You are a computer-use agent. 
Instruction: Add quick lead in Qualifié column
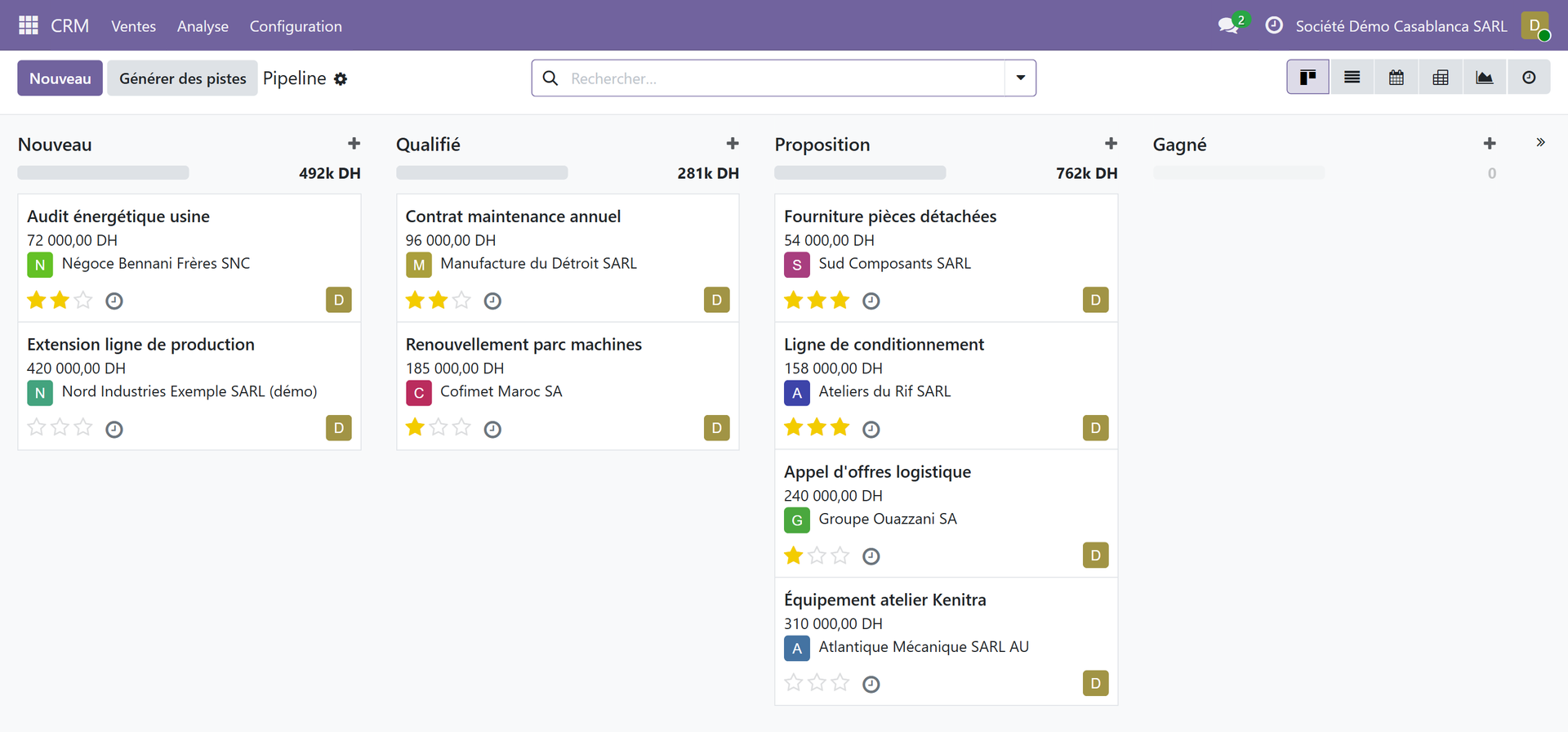(733, 144)
